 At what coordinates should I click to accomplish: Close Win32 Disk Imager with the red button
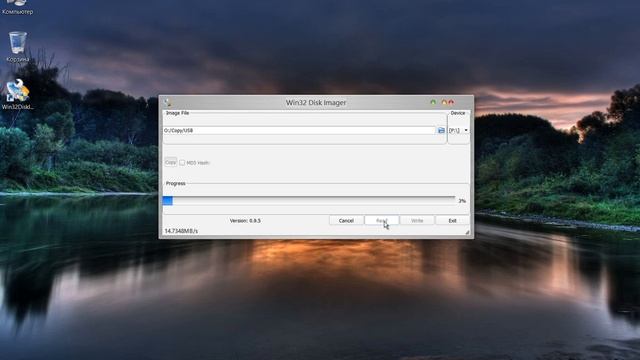[451, 102]
